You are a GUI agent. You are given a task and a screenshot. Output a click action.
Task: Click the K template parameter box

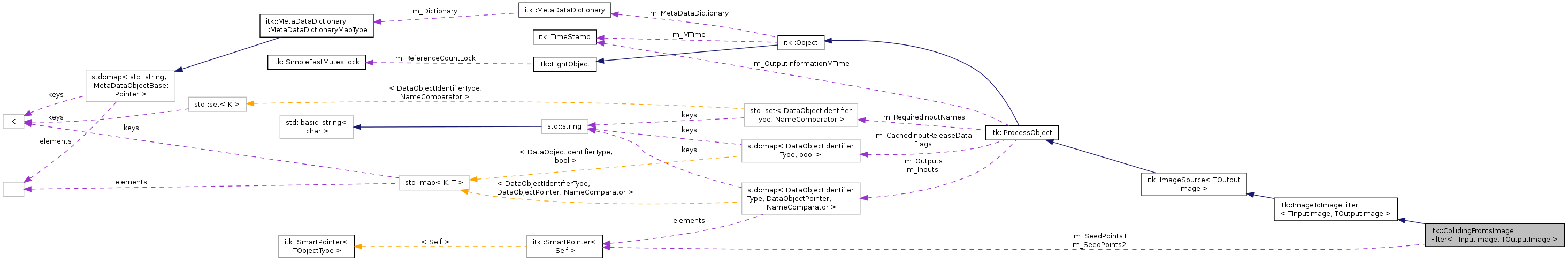coord(13,121)
